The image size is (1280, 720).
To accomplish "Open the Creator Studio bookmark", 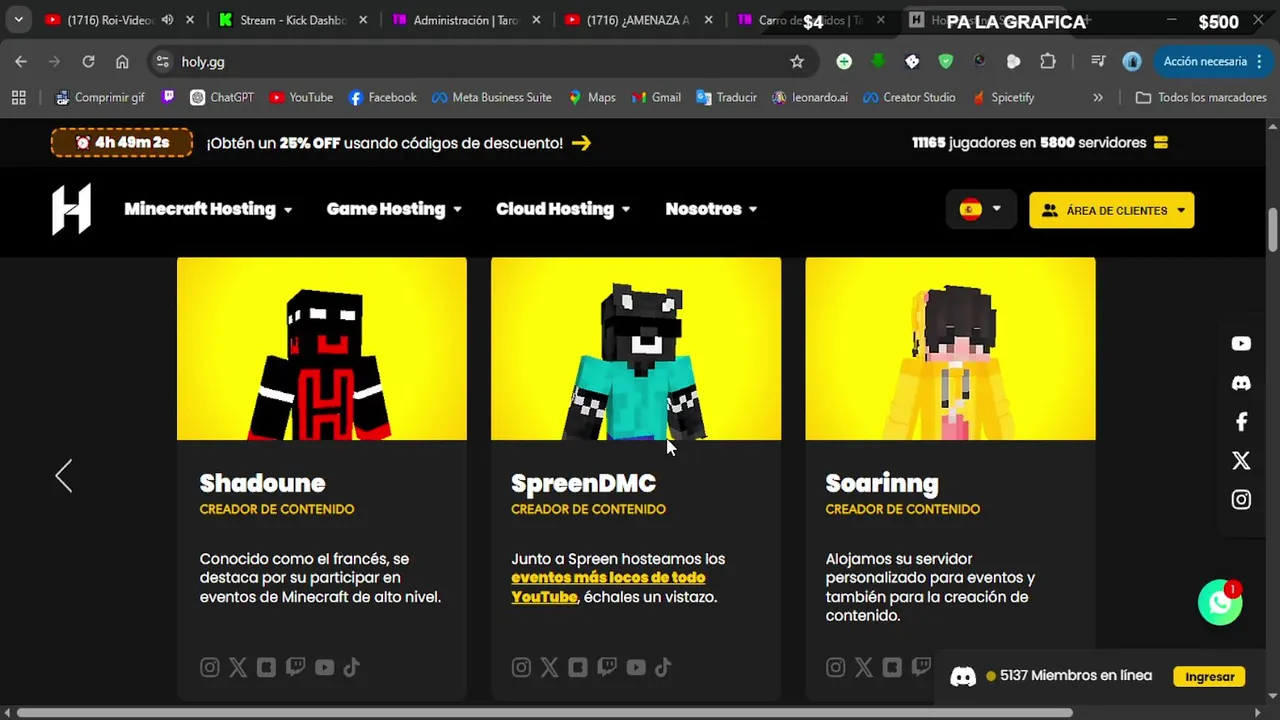I will 909,97.
